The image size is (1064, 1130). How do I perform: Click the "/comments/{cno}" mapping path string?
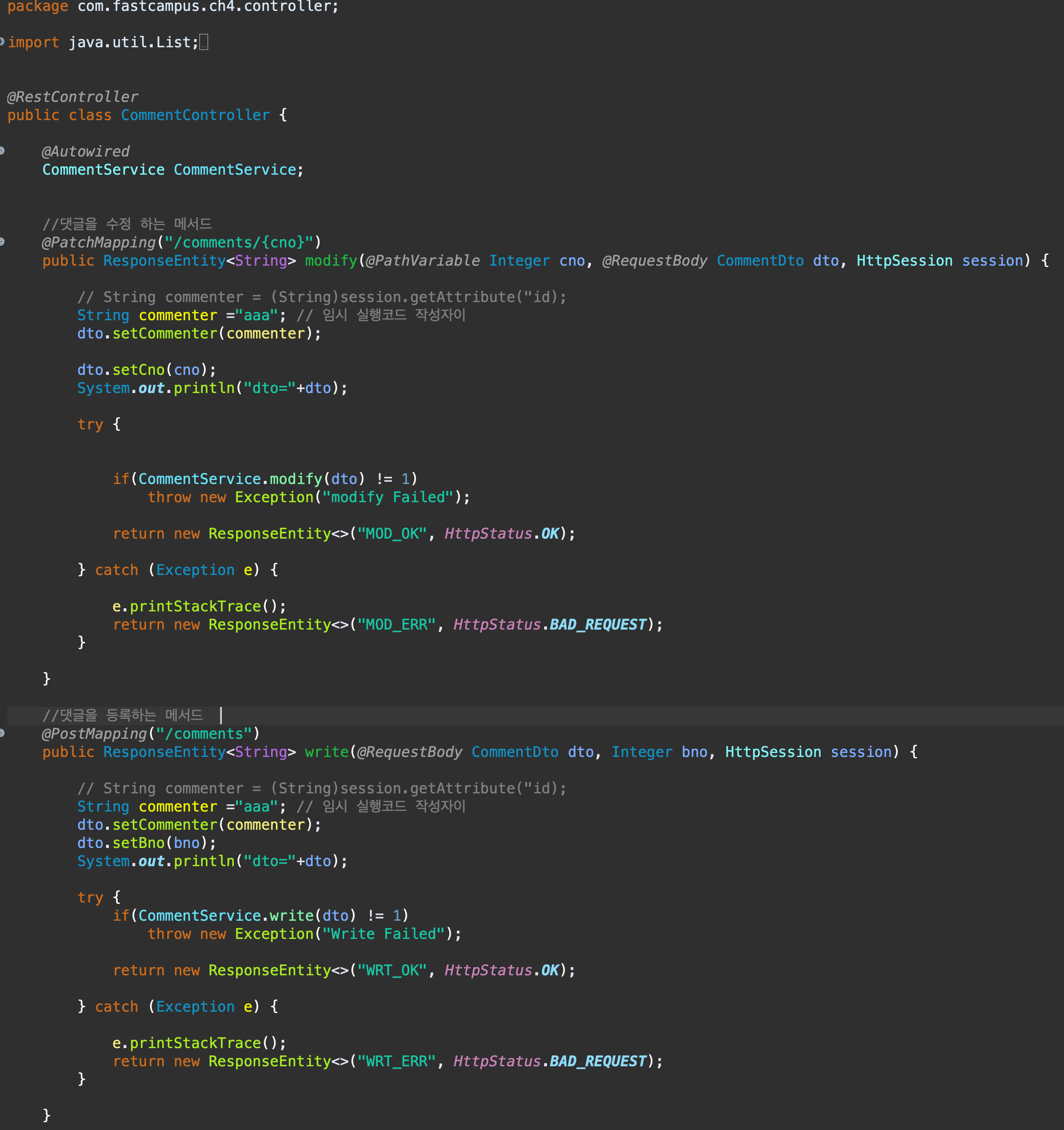[239, 242]
